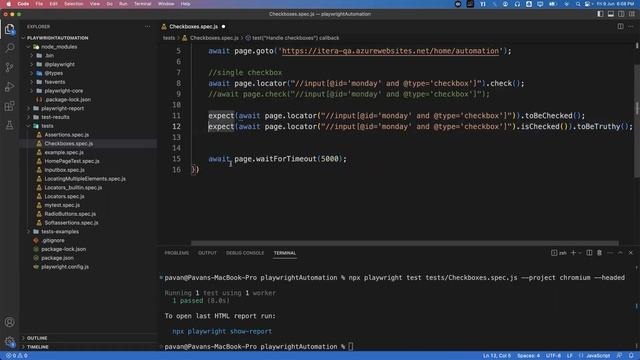The width and height of the screenshot is (640, 360).
Task: Click the editor horizontal scrollbar
Action: pos(404,243)
